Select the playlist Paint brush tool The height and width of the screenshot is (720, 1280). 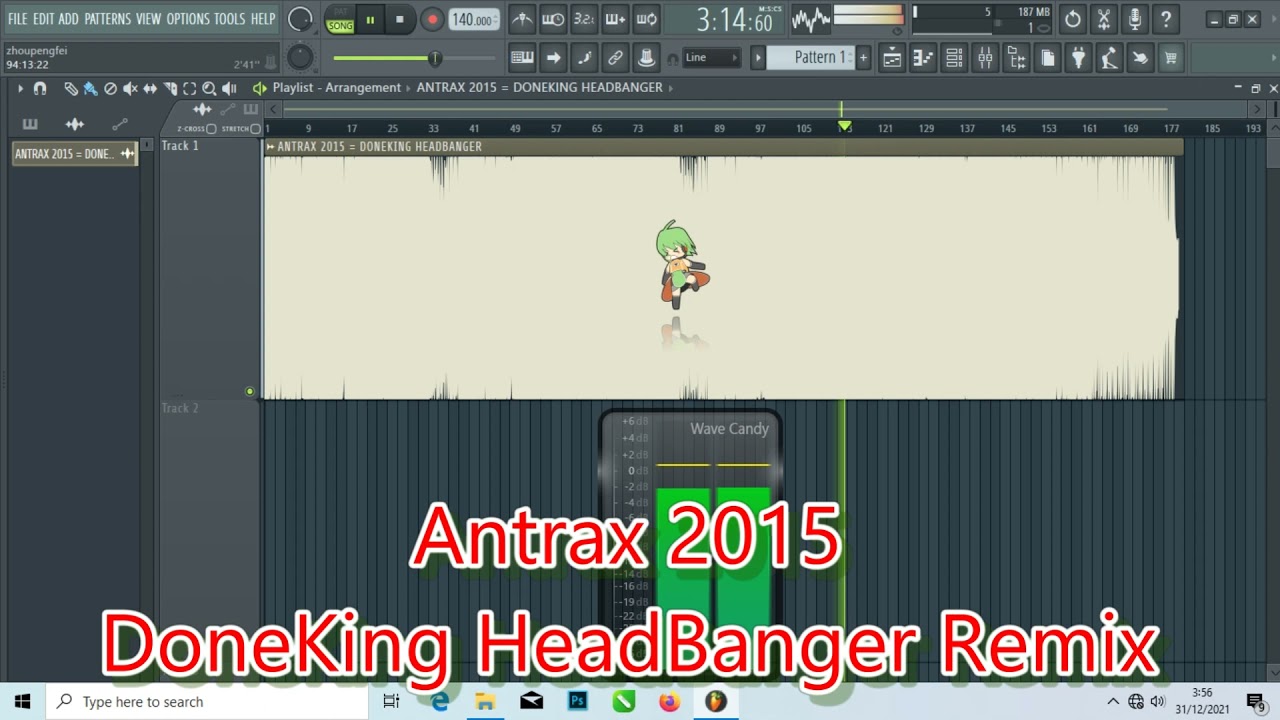pyautogui.click(x=90, y=88)
